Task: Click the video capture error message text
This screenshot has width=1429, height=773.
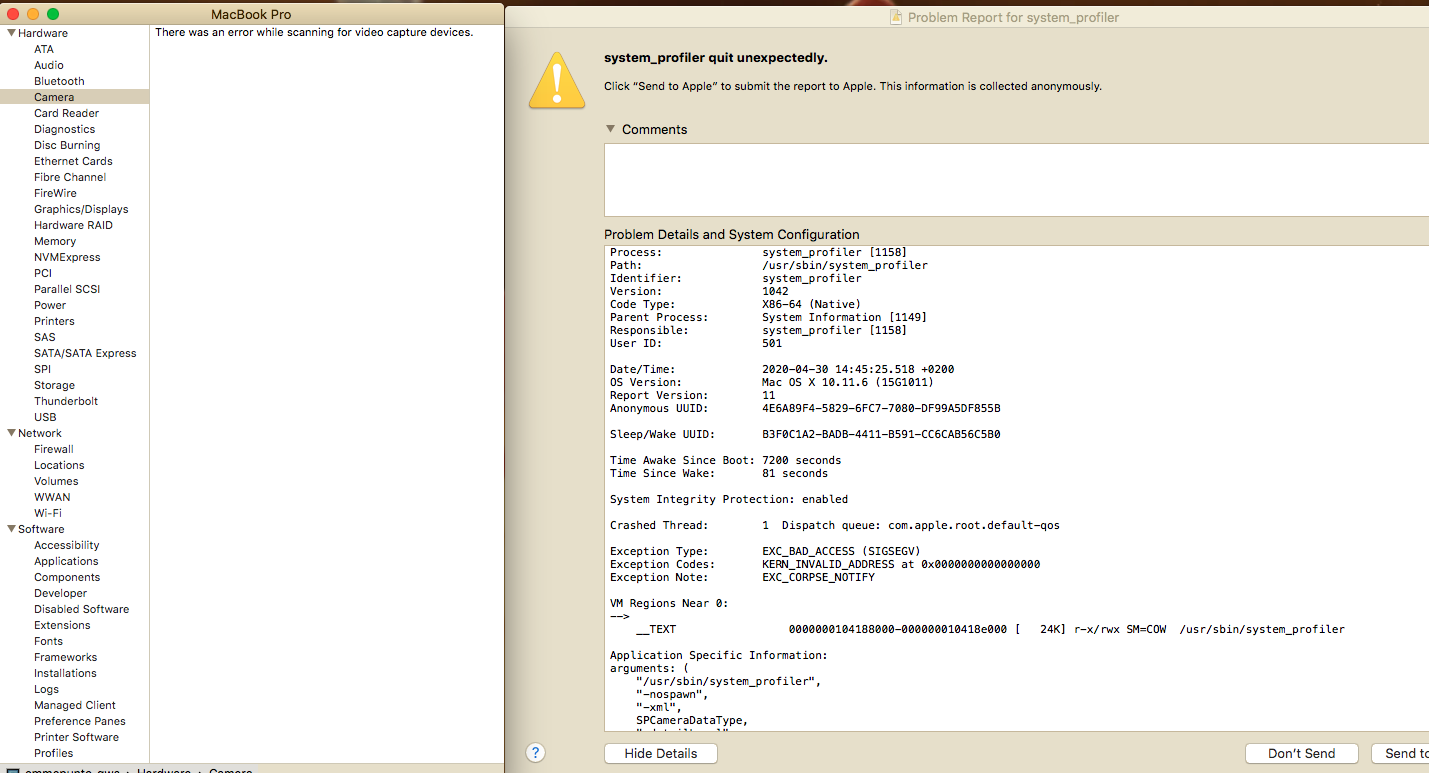Action: (314, 32)
